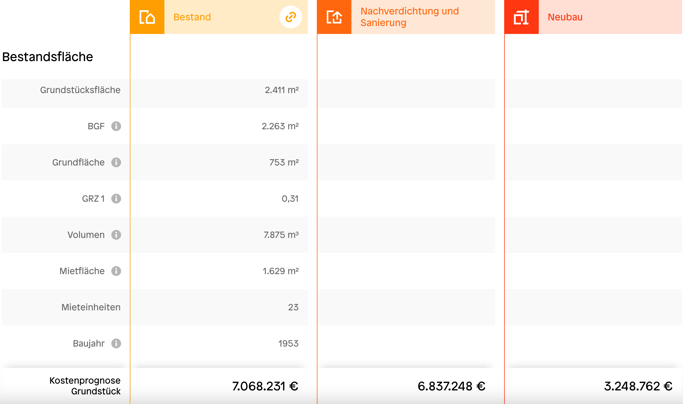Select the Nachverdichtung und Sanierung header

[x=406, y=17]
